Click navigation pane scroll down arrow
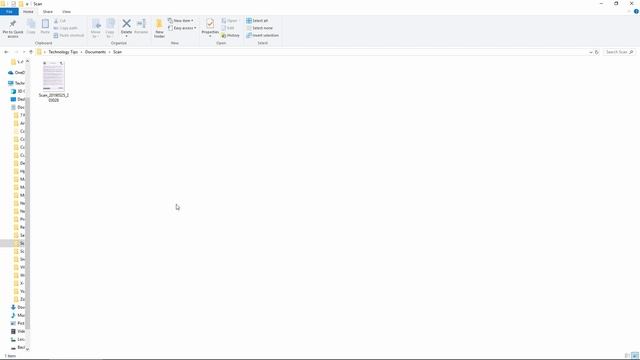This screenshot has width=640, height=360. pos(27,349)
